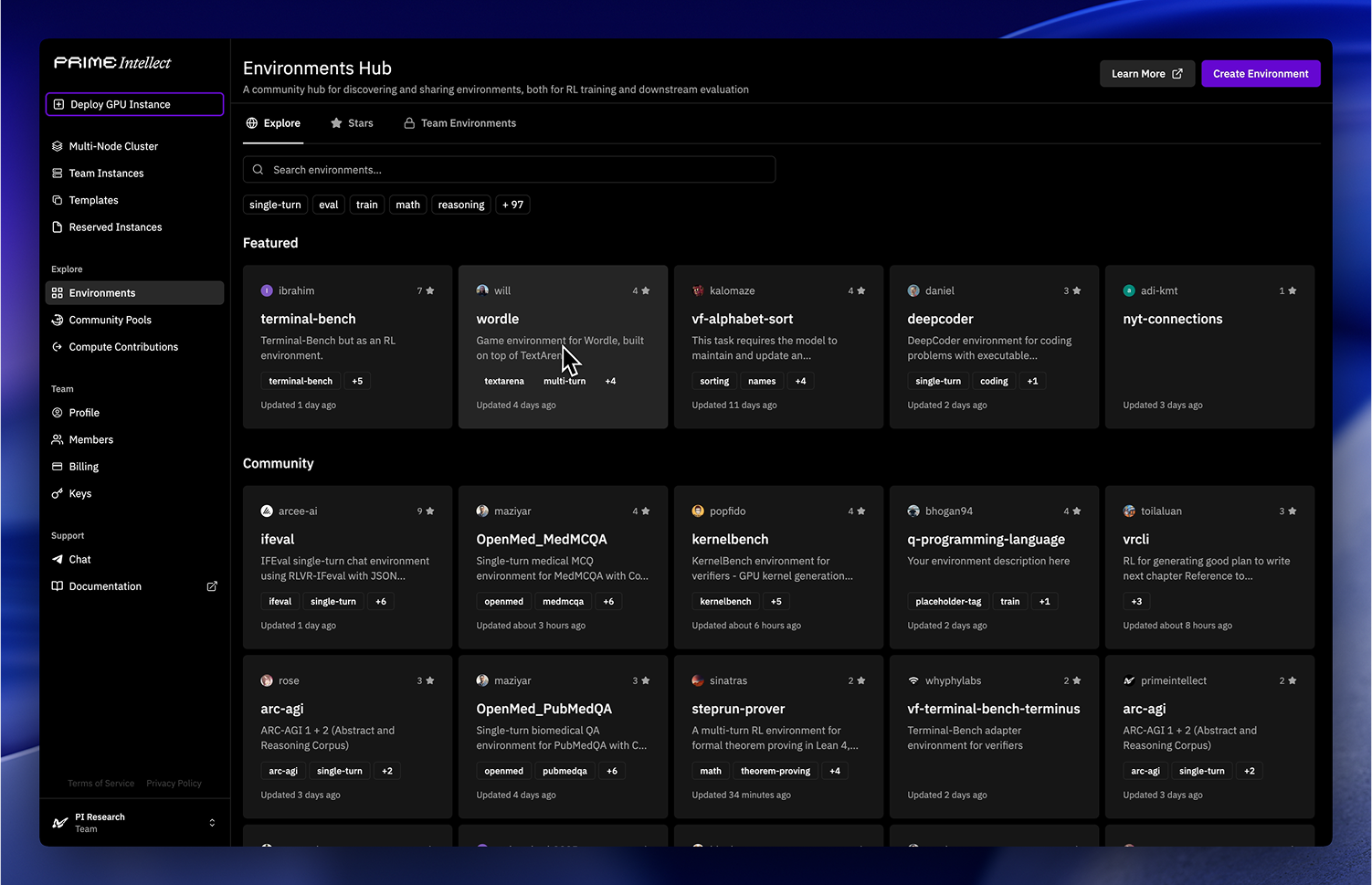Expand the +97 tag list

[512, 204]
